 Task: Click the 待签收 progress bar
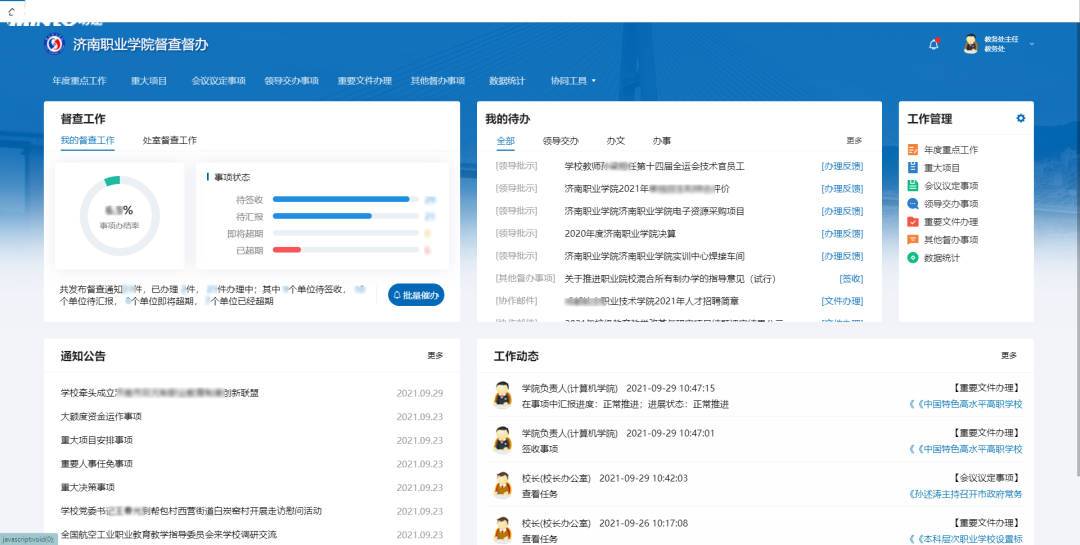(346, 199)
